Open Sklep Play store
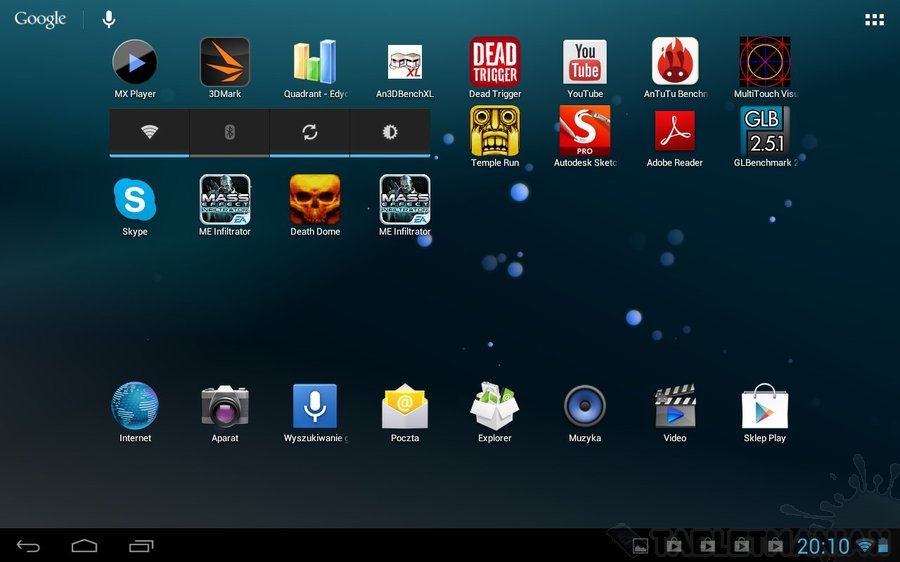This screenshot has width=900, height=562. [x=765, y=406]
